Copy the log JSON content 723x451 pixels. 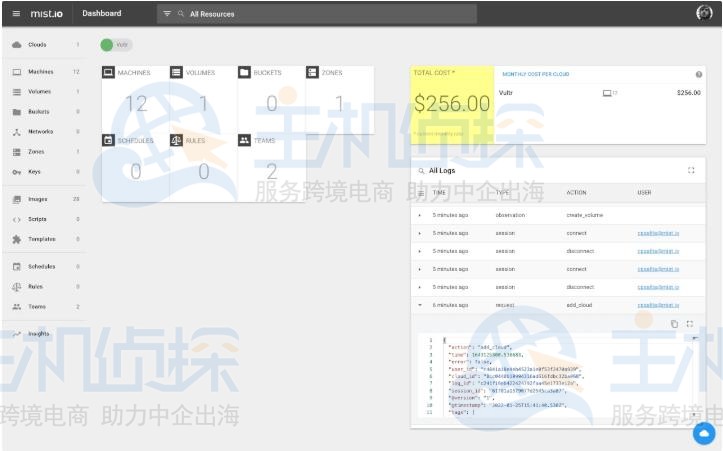674,324
